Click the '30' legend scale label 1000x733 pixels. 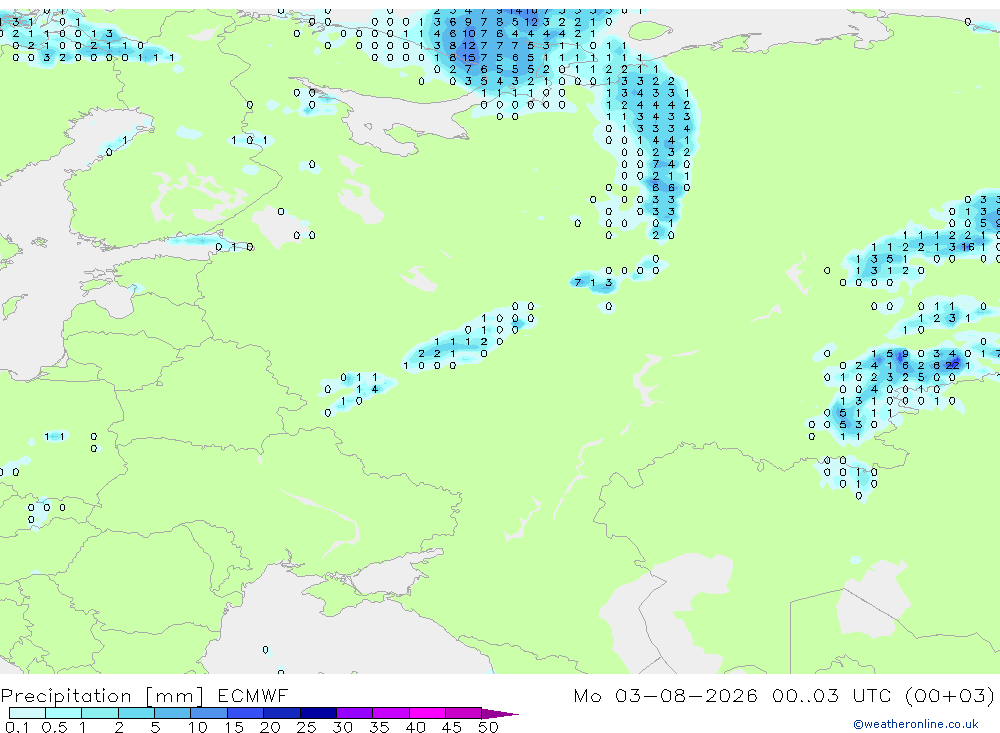[342, 727]
